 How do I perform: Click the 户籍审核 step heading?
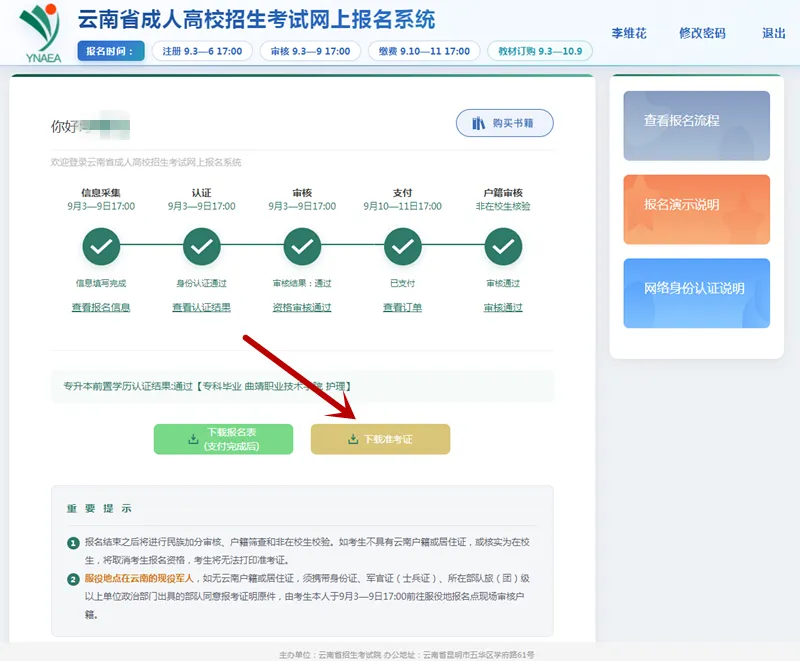pyautogui.click(x=503, y=192)
